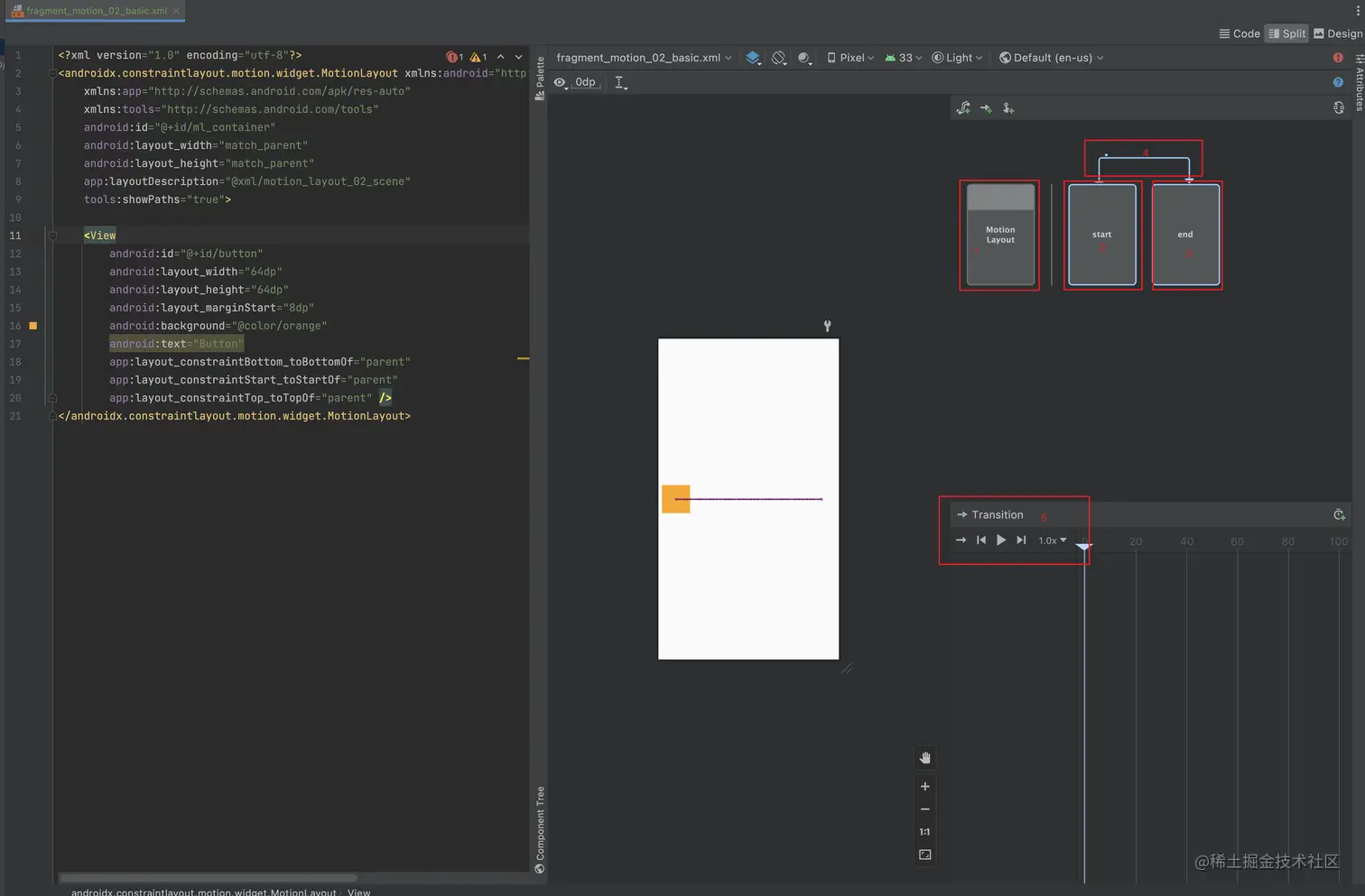Click the Create click or swipe handler icon
The height and width of the screenshot is (896, 1365).
pos(1008,108)
